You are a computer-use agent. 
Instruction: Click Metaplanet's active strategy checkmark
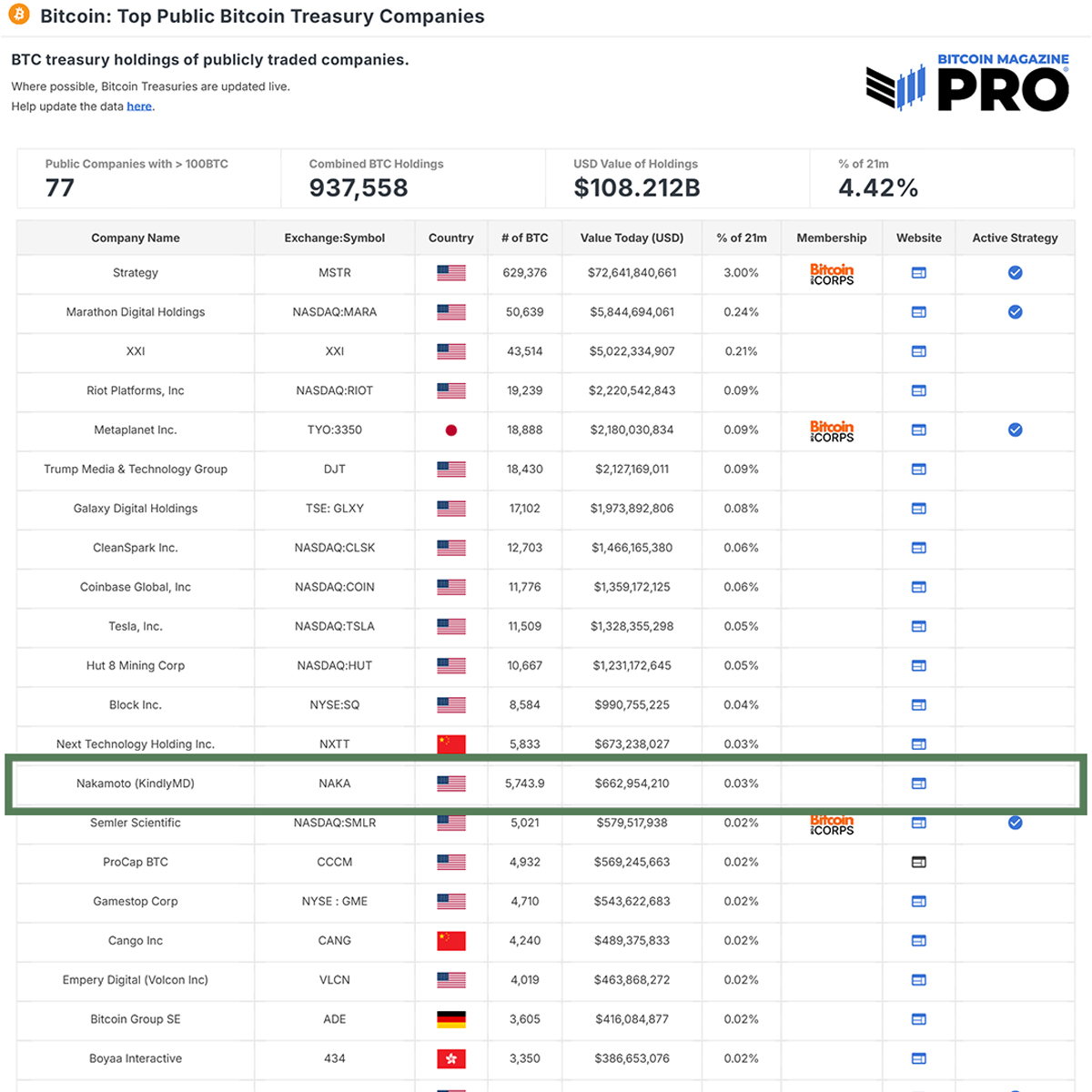[x=1016, y=430]
